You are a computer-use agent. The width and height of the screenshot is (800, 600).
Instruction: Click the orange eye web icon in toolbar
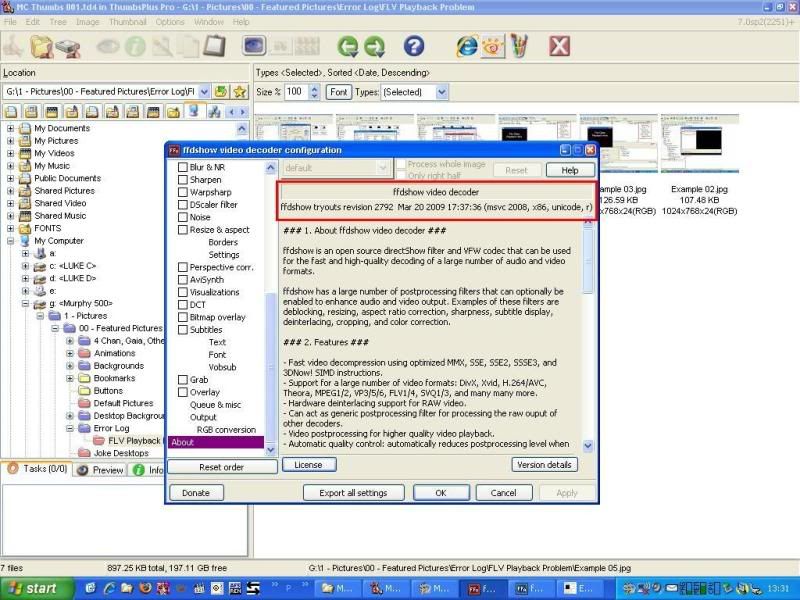click(493, 46)
